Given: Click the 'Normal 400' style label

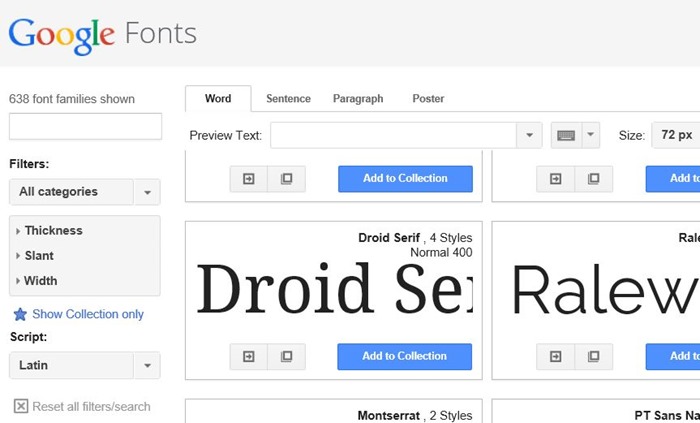Looking at the screenshot, I should pyautogui.click(x=441, y=253).
